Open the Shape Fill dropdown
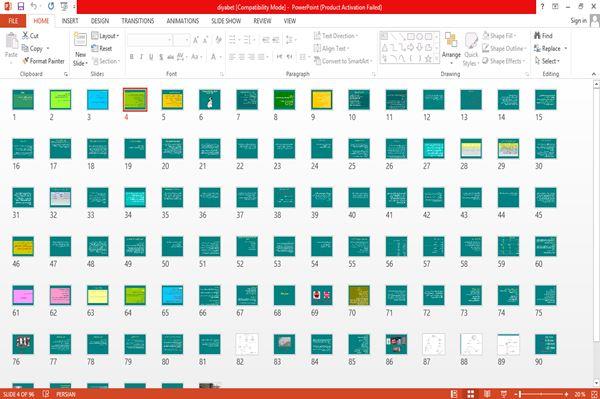The height and width of the screenshot is (399, 600). (499, 36)
